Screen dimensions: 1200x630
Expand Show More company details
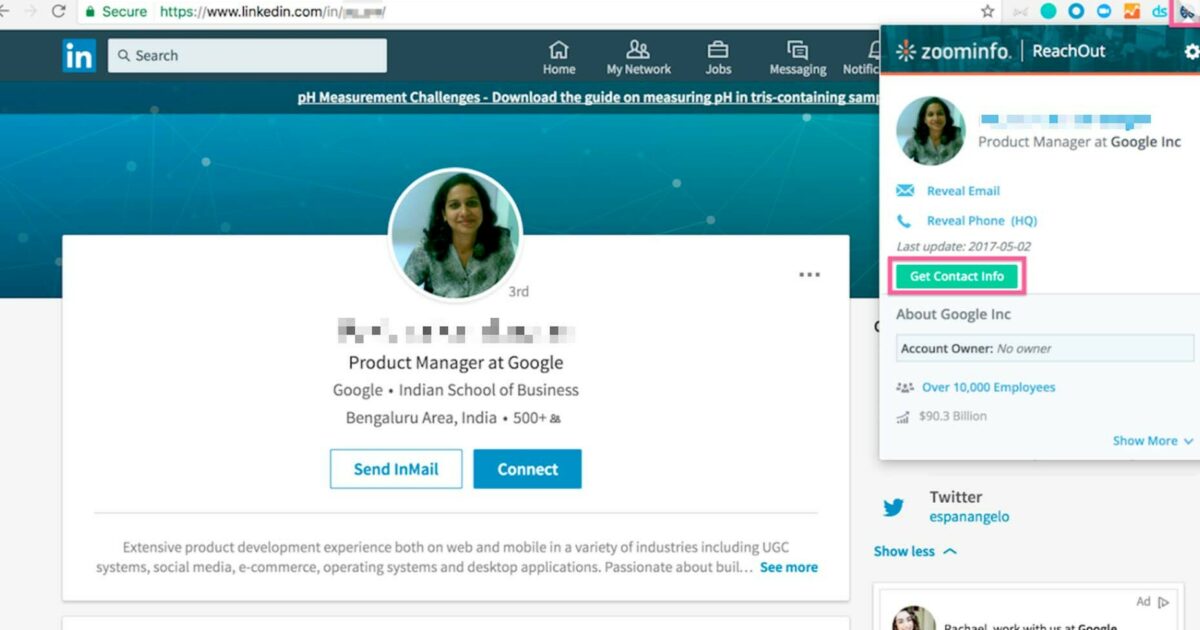click(1148, 440)
